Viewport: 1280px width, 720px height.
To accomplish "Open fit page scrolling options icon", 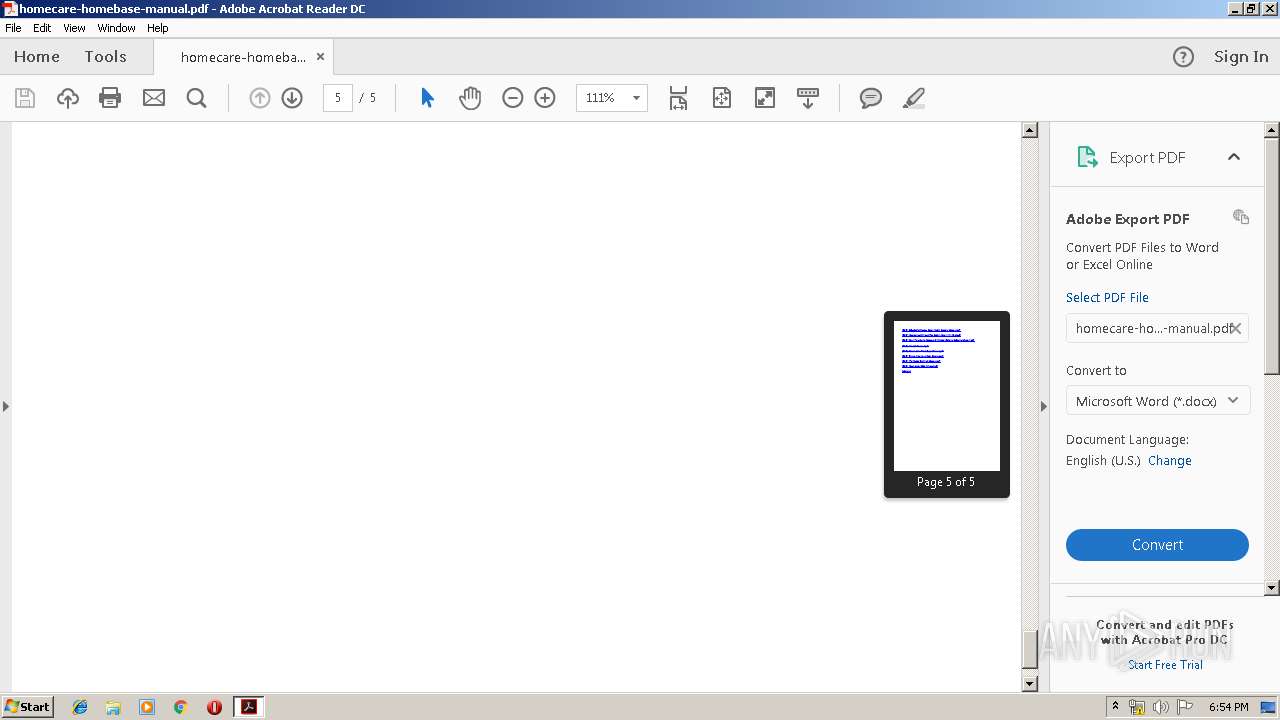I will tap(678, 98).
